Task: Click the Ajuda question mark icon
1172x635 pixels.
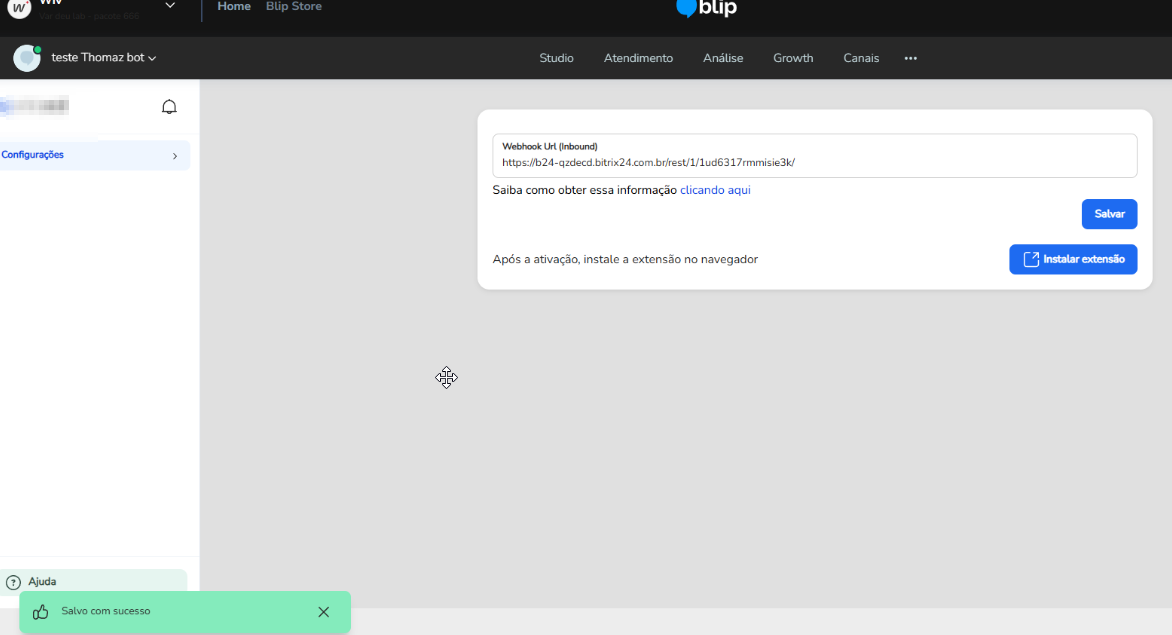Action: click(13, 582)
